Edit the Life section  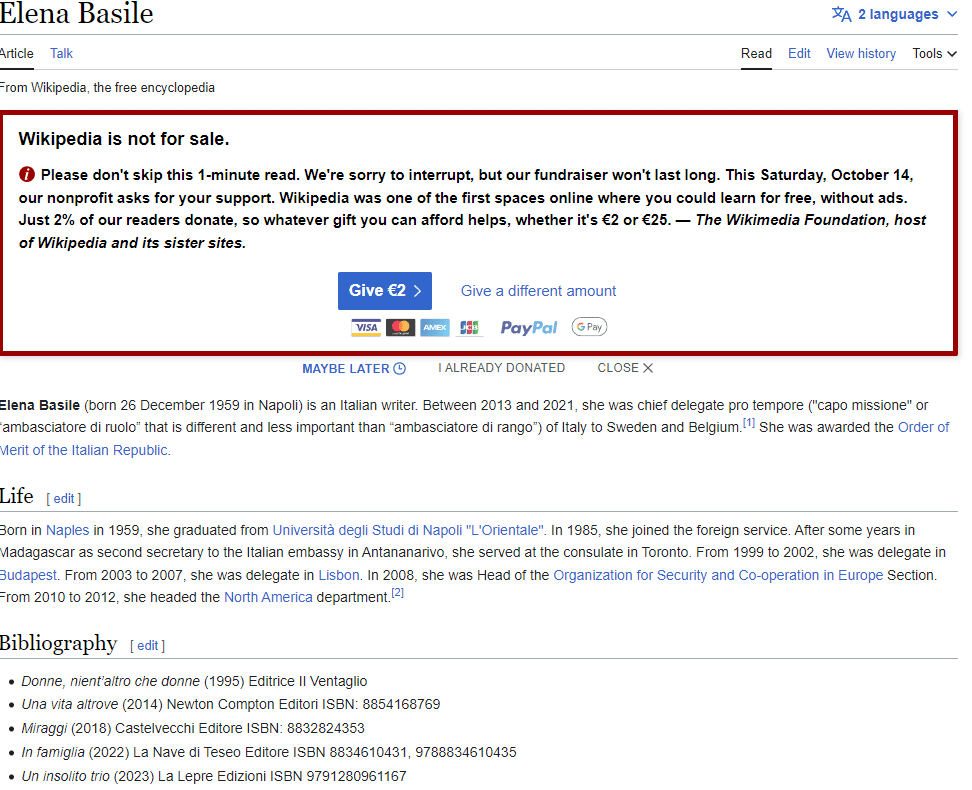coord(64,499)
